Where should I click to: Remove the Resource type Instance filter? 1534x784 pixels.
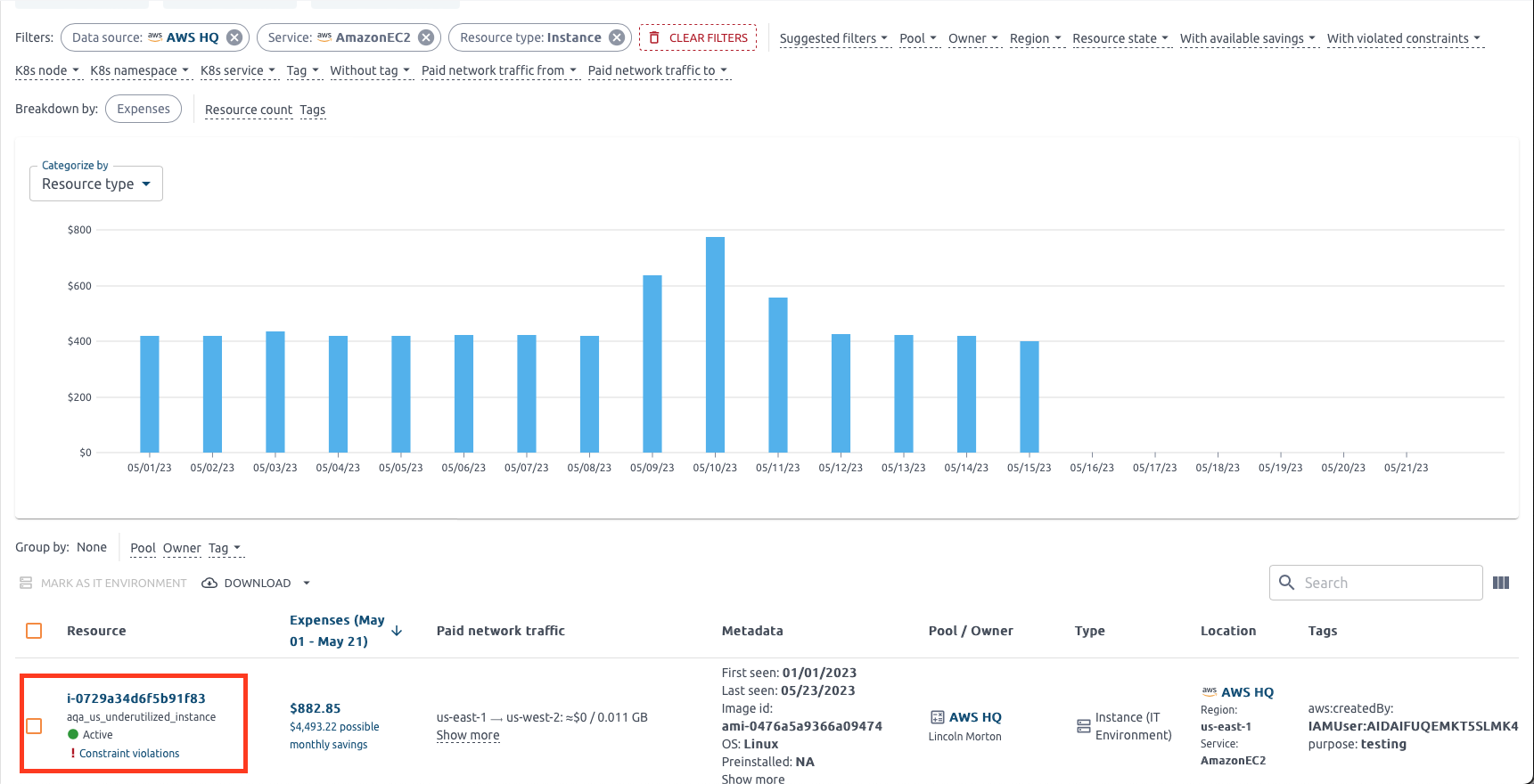[617, 37]
